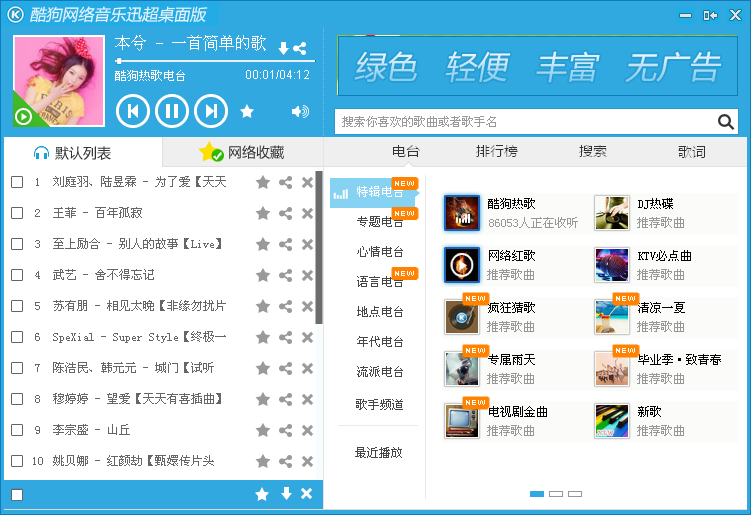The image size is (751, 515).
Task: Tick checkbox for 至上励合 - 别人的故事
Action: click(x=17, y=244)
